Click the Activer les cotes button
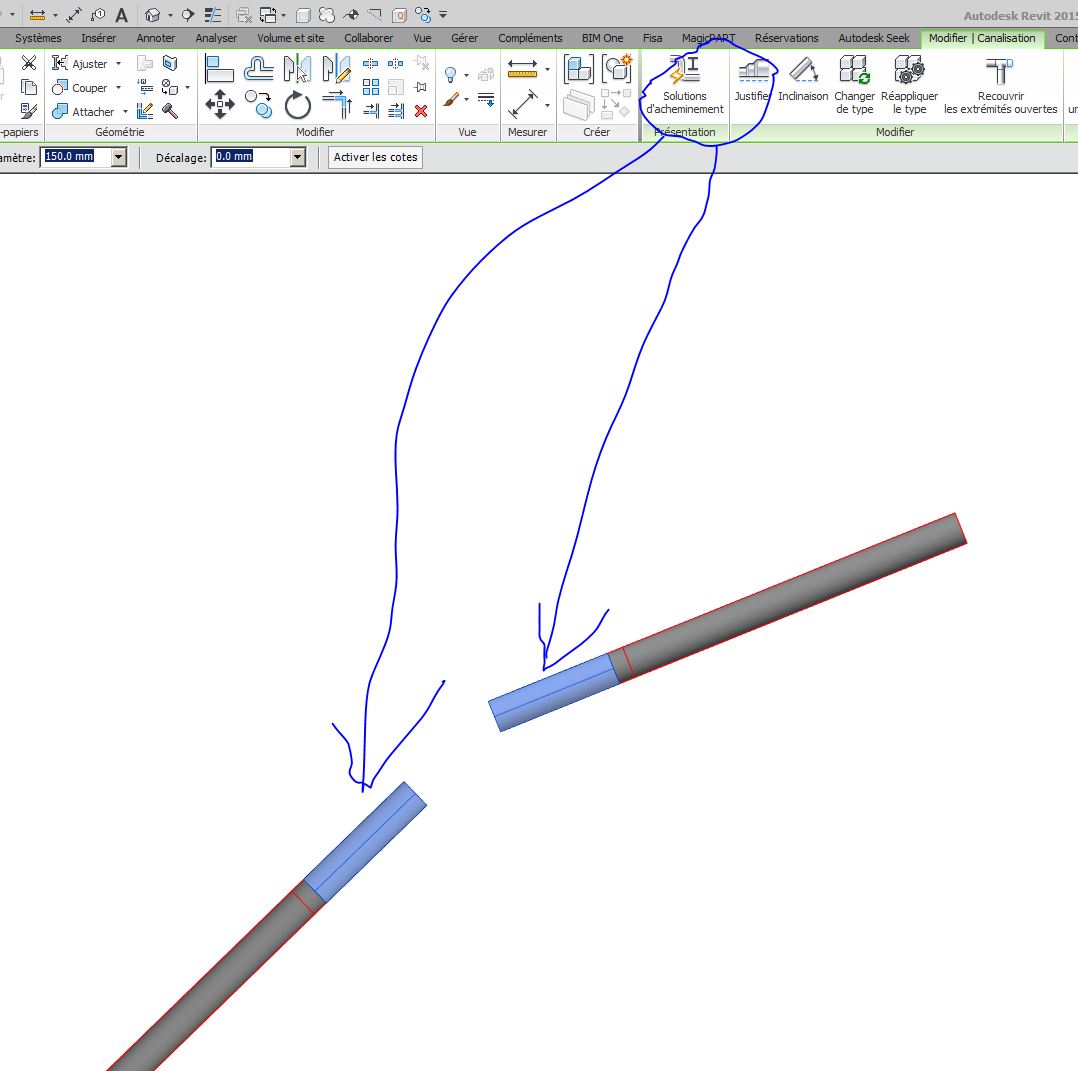 tap(375, 157)
